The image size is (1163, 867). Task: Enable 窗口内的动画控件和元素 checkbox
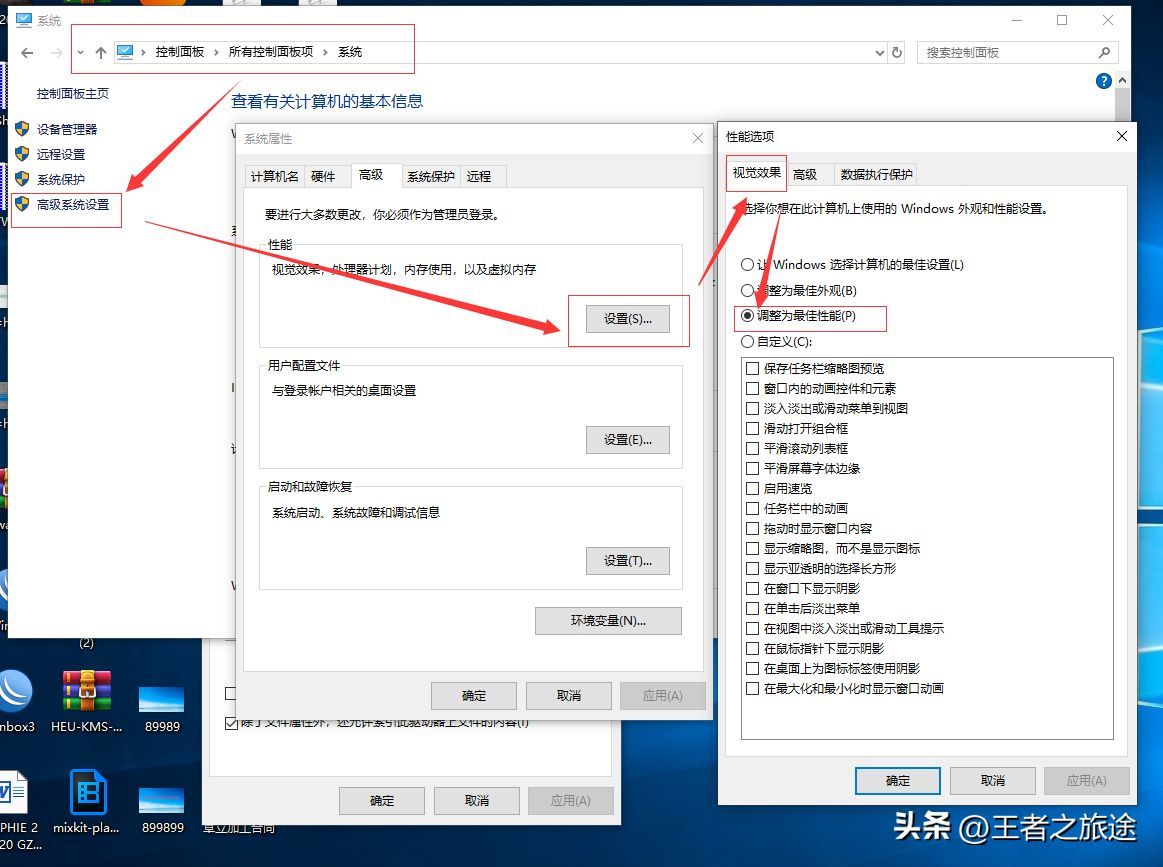click(x=752, y=389)
